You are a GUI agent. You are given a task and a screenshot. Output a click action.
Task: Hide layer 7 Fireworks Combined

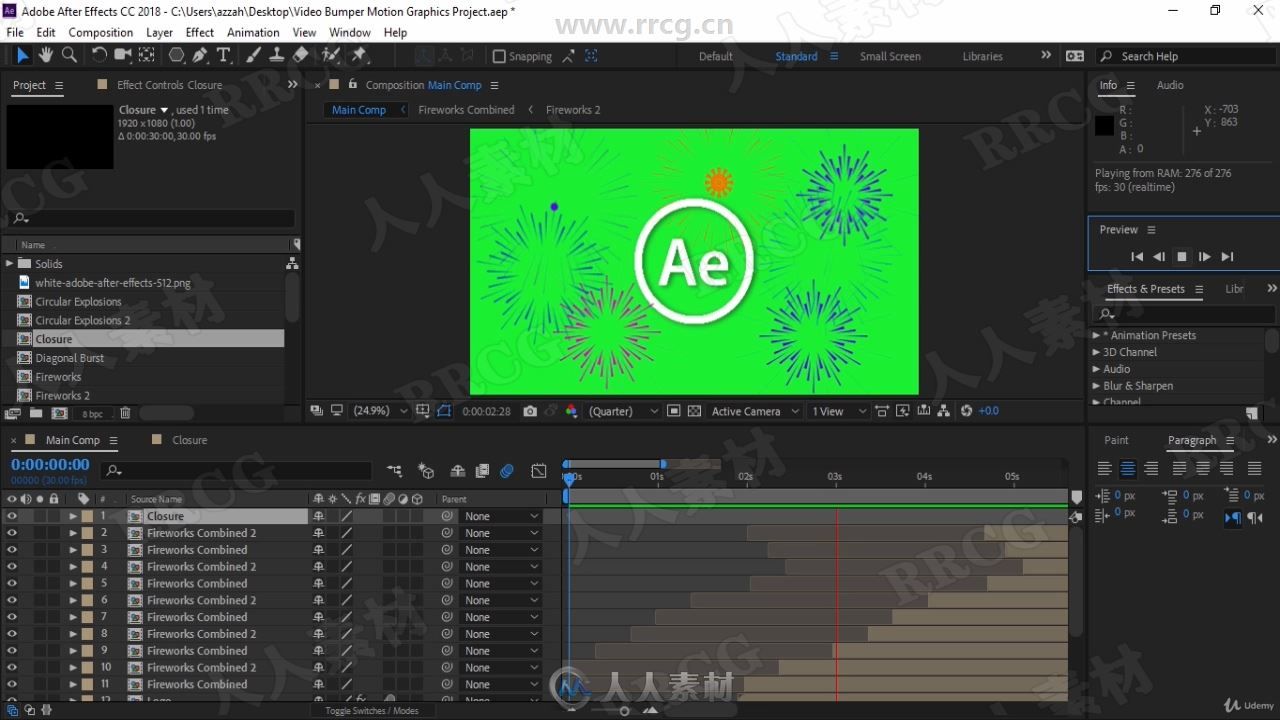pos(12,617)
